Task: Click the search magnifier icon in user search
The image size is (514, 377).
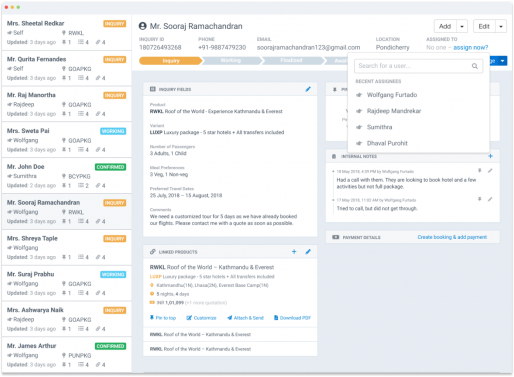Action: point(475,66)
